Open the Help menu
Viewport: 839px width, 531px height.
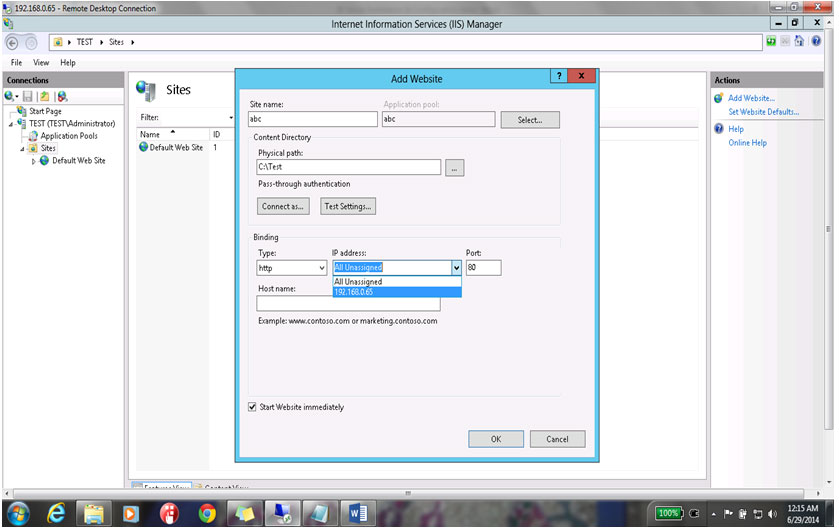68,63
